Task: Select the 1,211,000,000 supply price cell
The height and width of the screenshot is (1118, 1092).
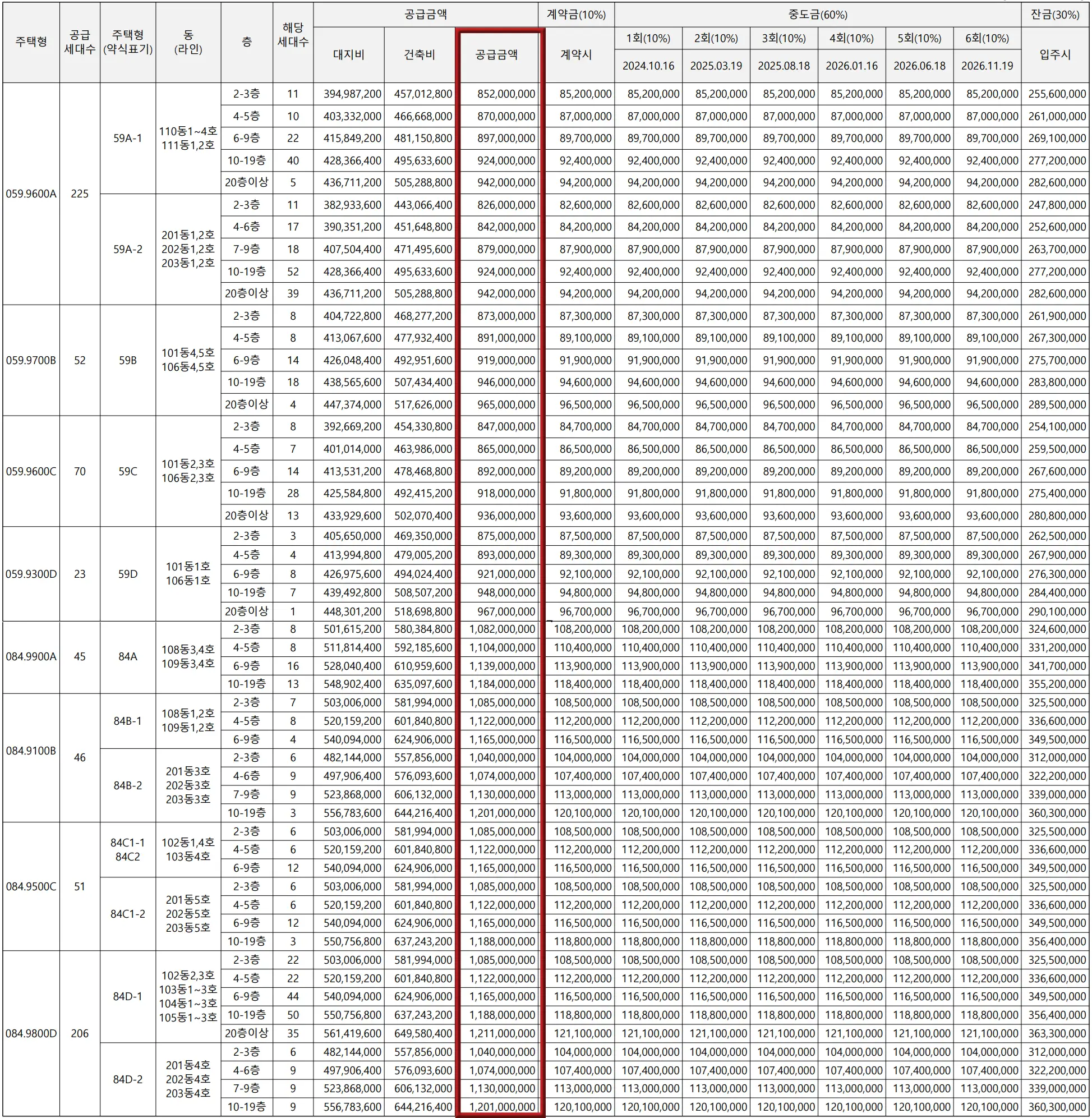Action: pyautogui.click(x=502, y=1034)
